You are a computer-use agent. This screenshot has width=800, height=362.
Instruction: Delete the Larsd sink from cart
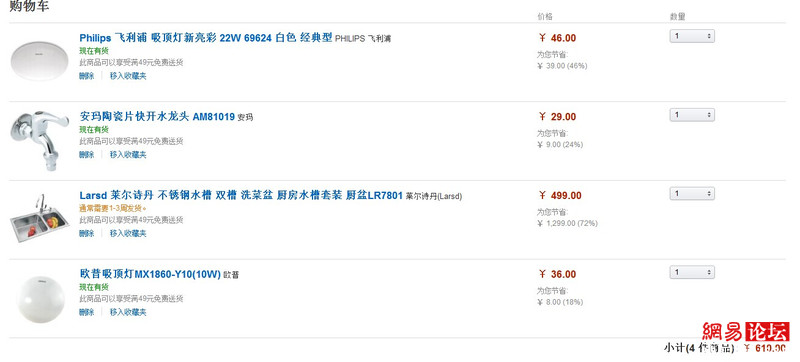[x=87, y=234]
